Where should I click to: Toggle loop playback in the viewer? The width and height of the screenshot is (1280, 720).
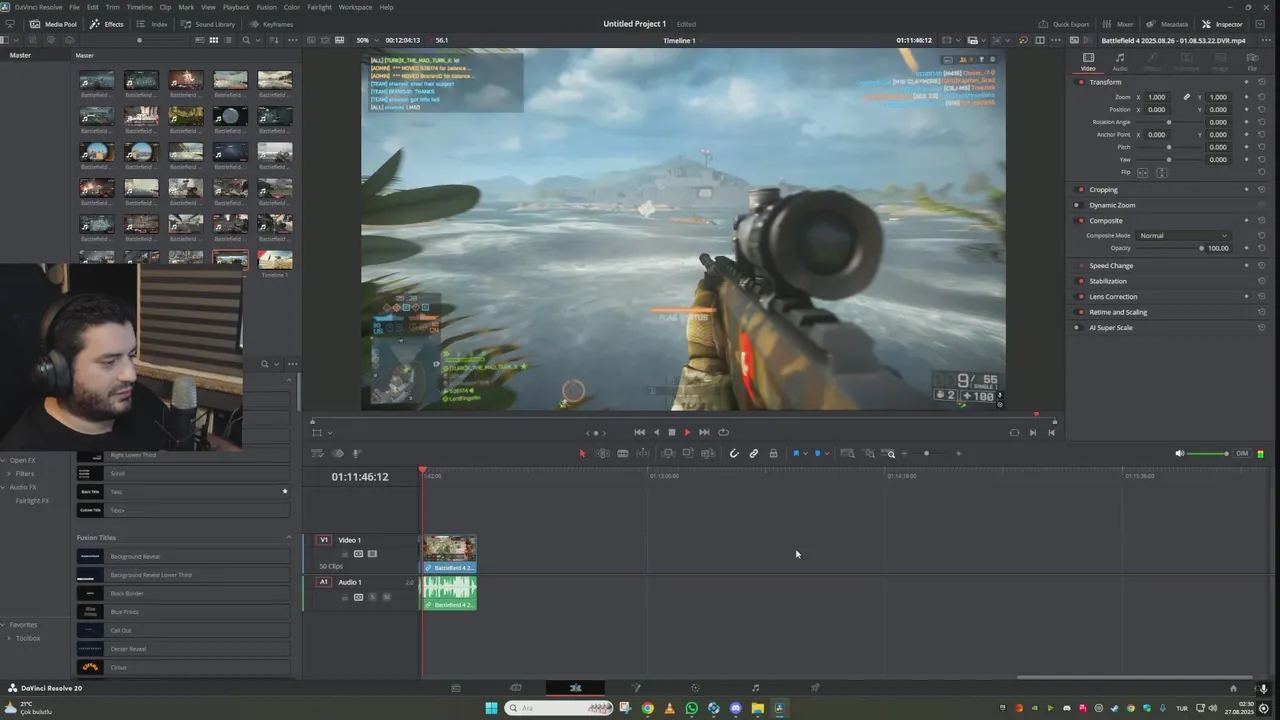[x=723, y=432]
